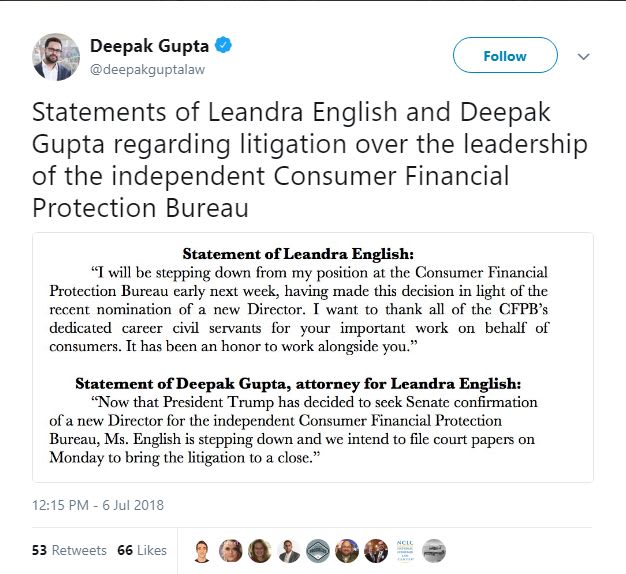This screenshot has width=626, height=574.
Task: Click the last gray liker avatar
Action: click(x=434, y=551)
